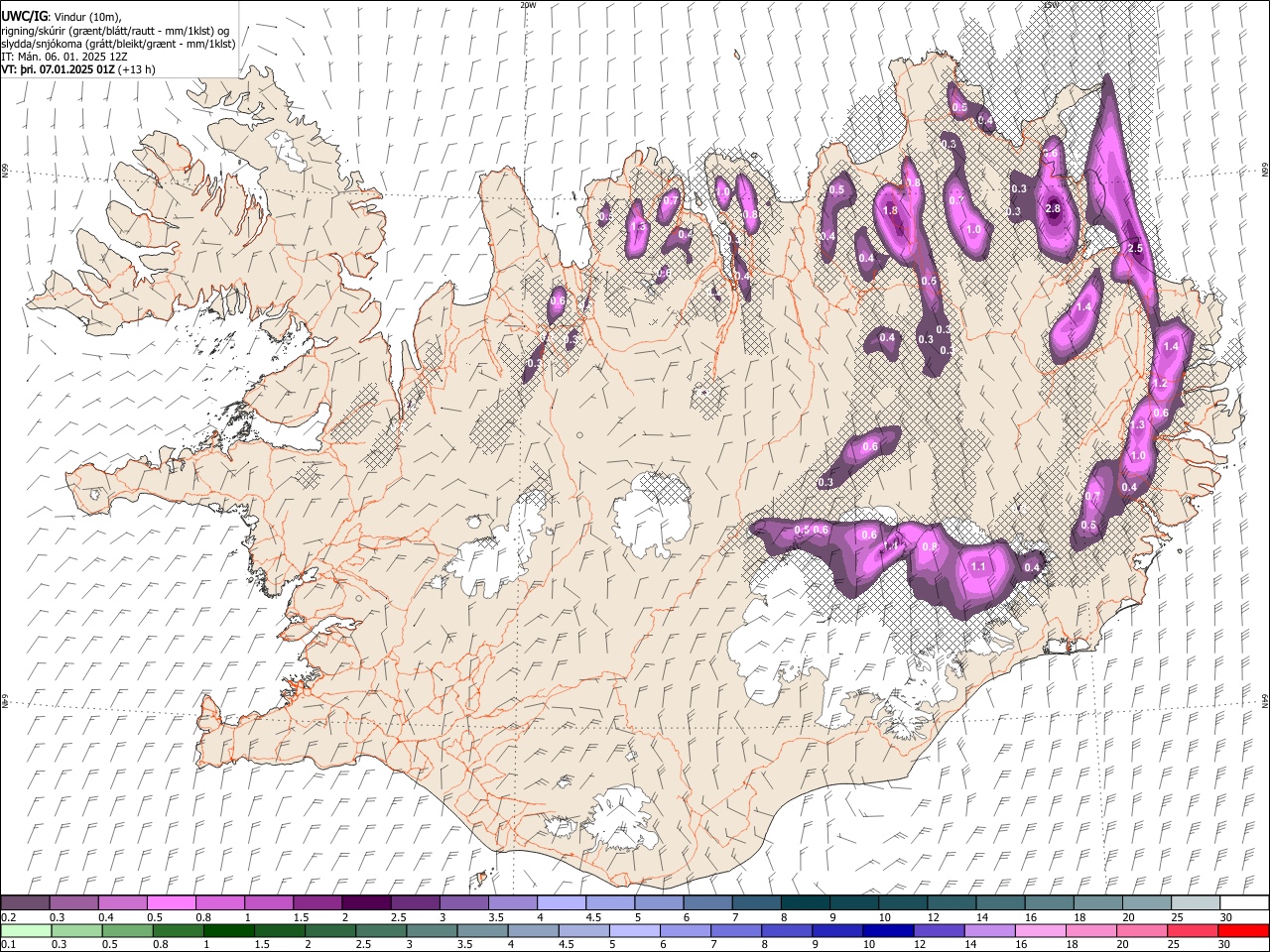This screenshot has width=1270, height=952.
Task: Click the 20W longitude label
Action: [x=528, y=5]
